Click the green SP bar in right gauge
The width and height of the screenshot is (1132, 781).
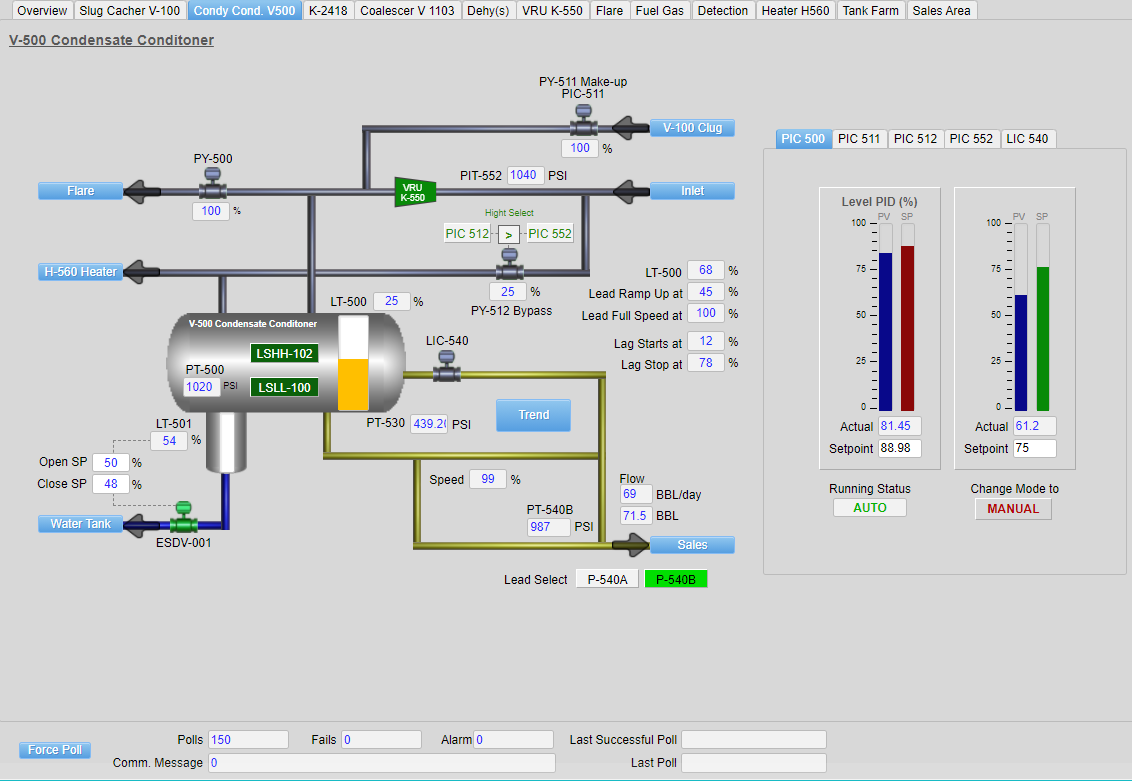click(x=1042, y=339)
